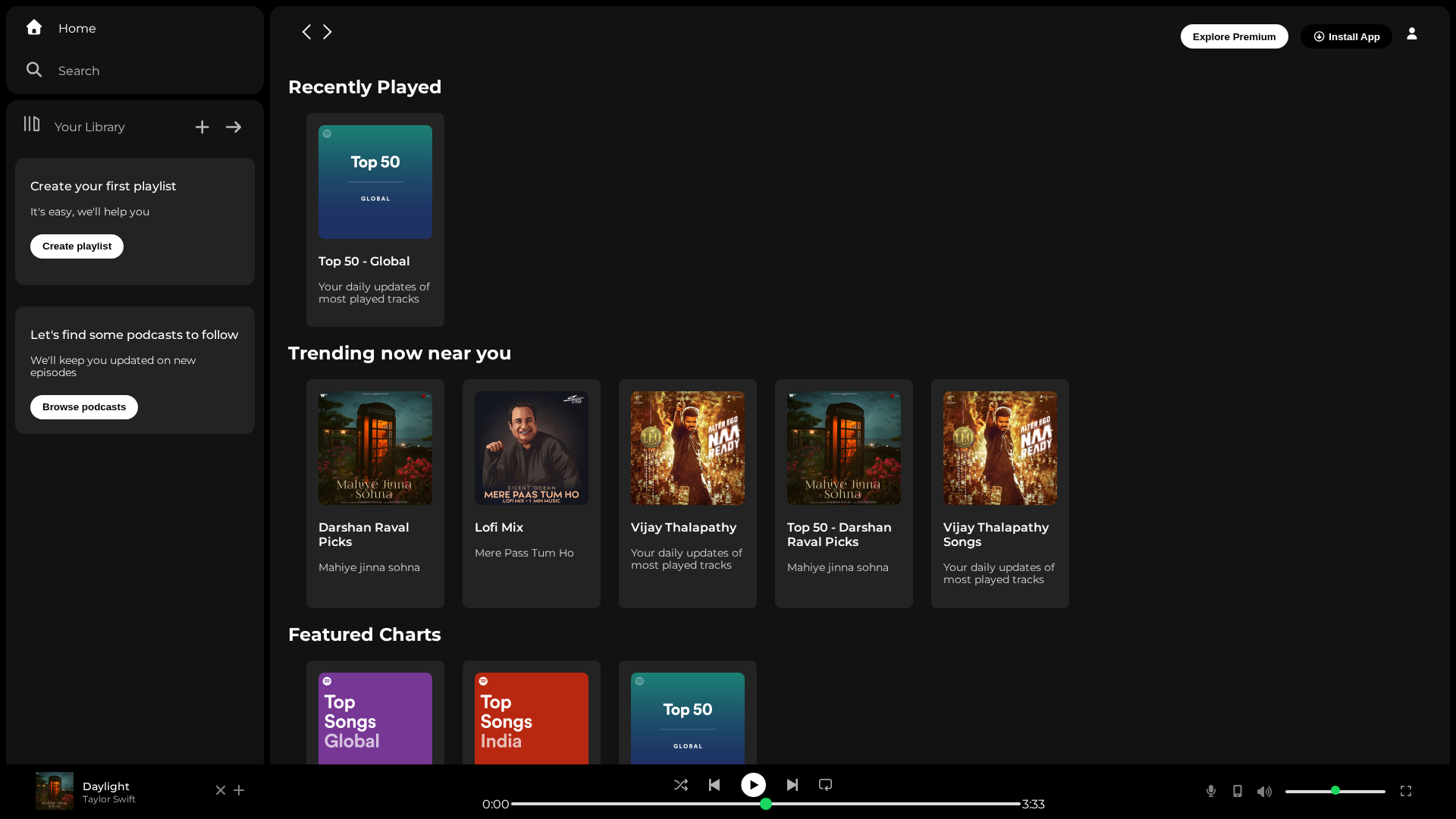Adjust the volume slider
Screen dimensions: 1456x819
click(x=1335, y=791)
